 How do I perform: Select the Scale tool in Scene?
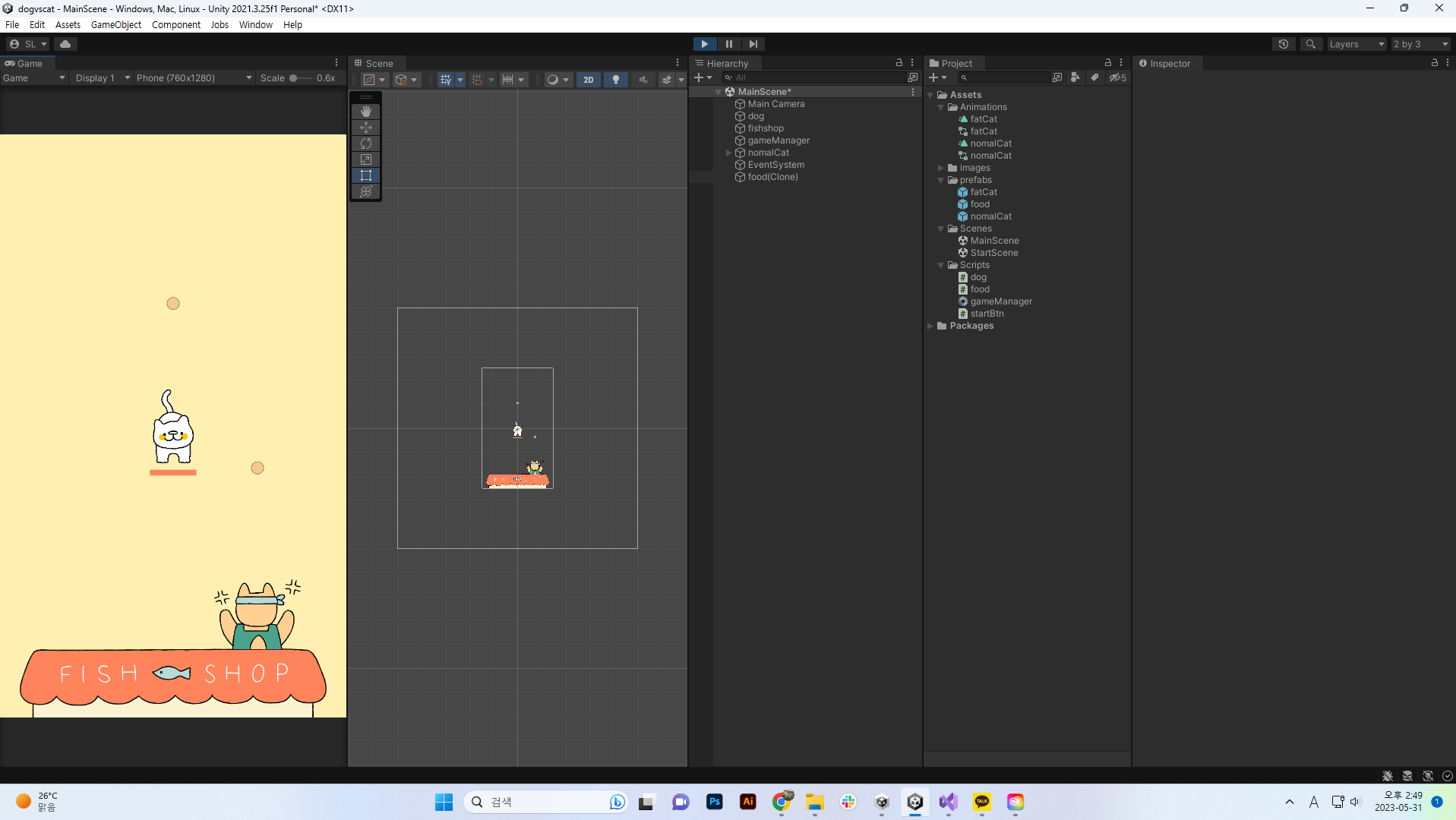(366, 159)
